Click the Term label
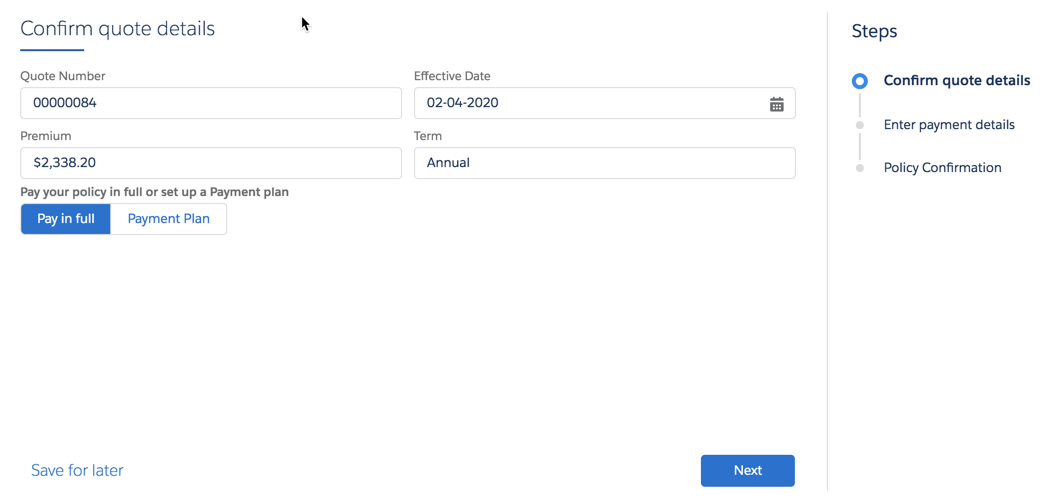Viewport: 1041px width, 500px height. [x=428, y=136]
